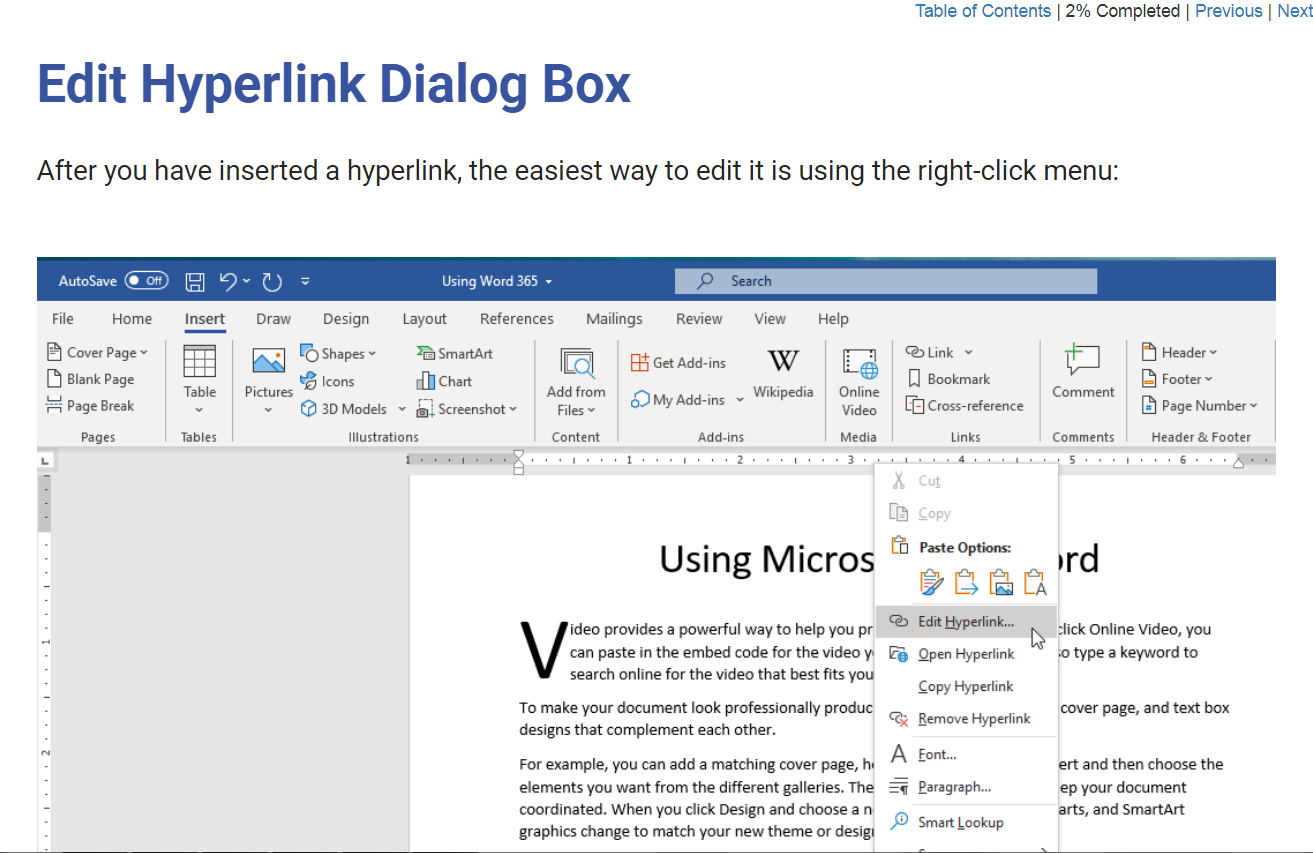
Task: Switch to the Review tab
Action: point(699,319)
